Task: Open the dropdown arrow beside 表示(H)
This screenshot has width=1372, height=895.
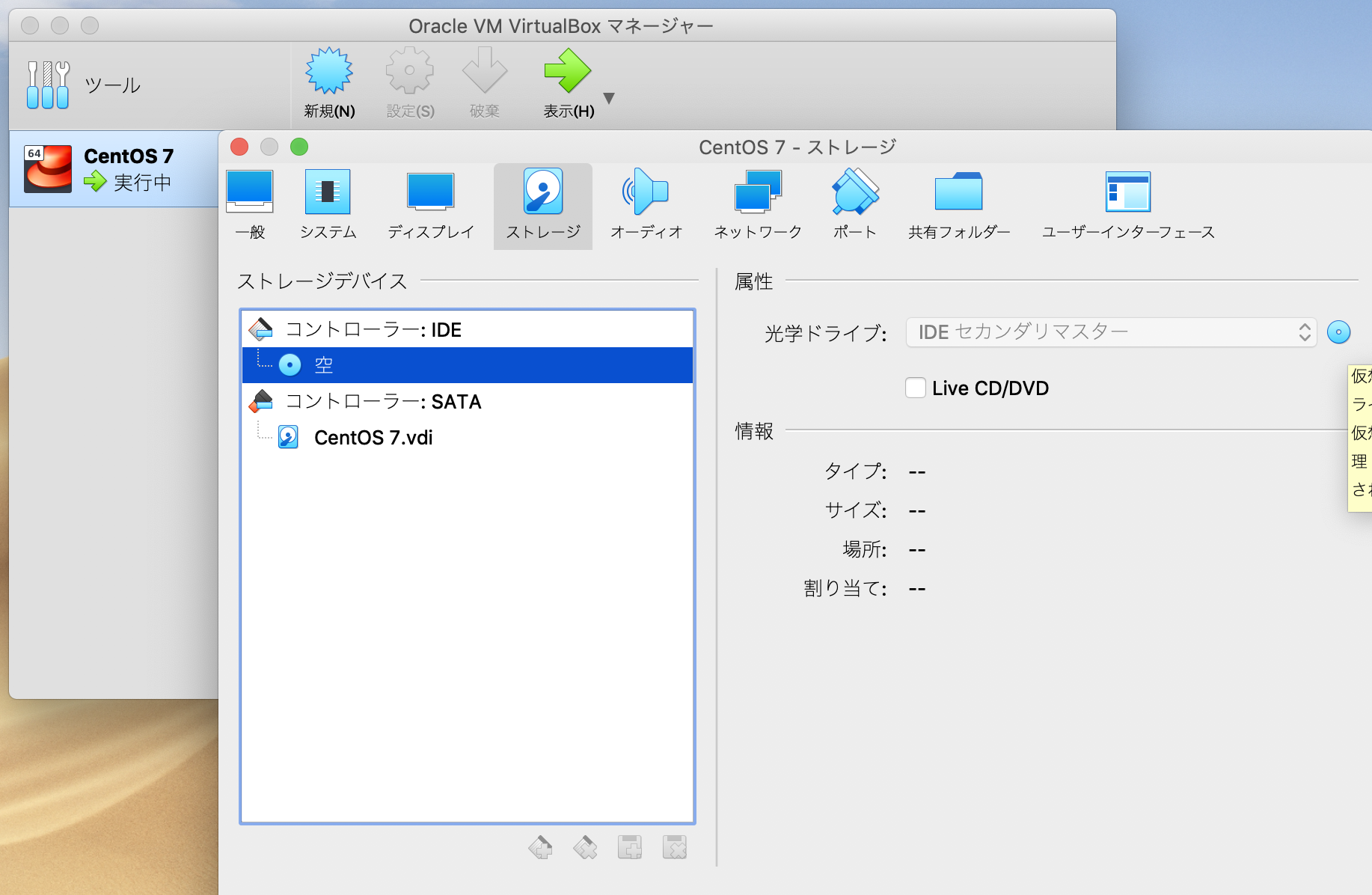Action: (609, 98)
